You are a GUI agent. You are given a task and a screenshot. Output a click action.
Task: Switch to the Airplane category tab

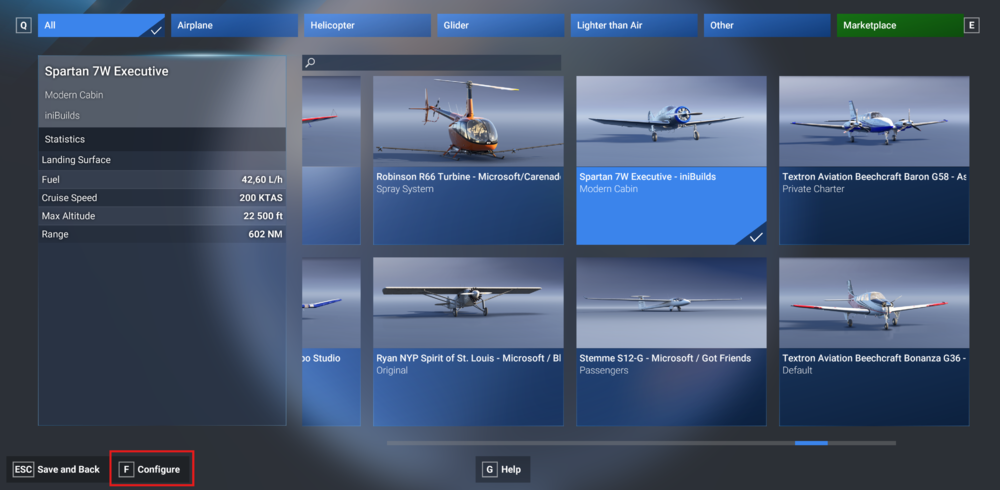(233, 25)
